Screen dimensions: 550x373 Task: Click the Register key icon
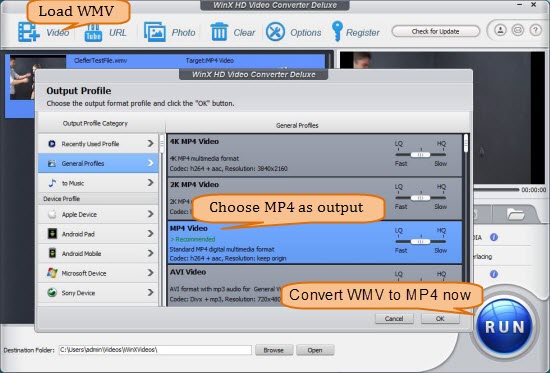tap(337, 32)
